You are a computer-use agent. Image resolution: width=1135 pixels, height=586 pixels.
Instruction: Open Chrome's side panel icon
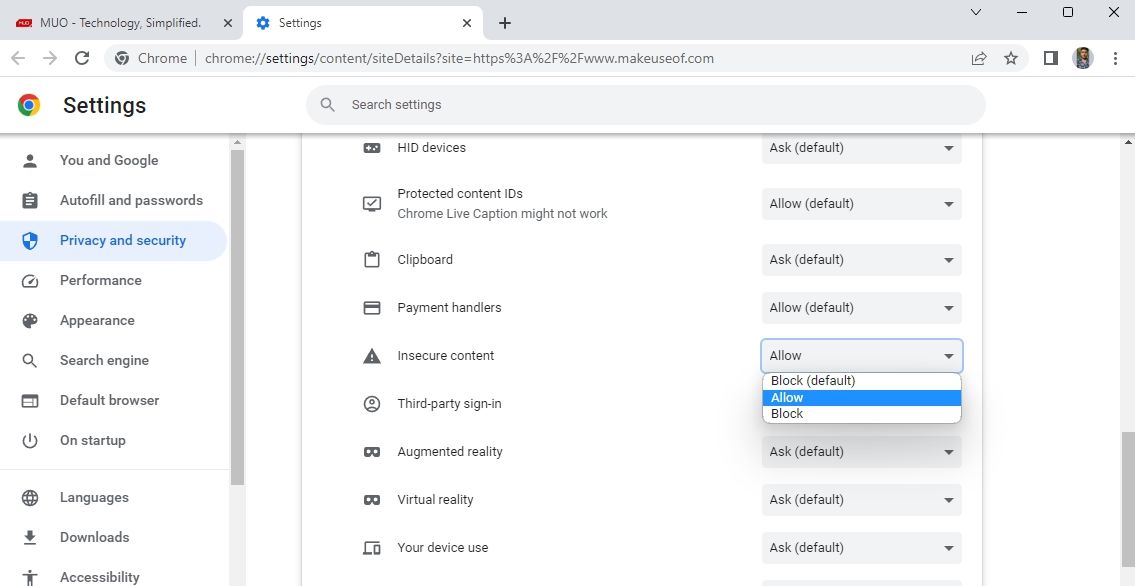tap(1050, 58)
